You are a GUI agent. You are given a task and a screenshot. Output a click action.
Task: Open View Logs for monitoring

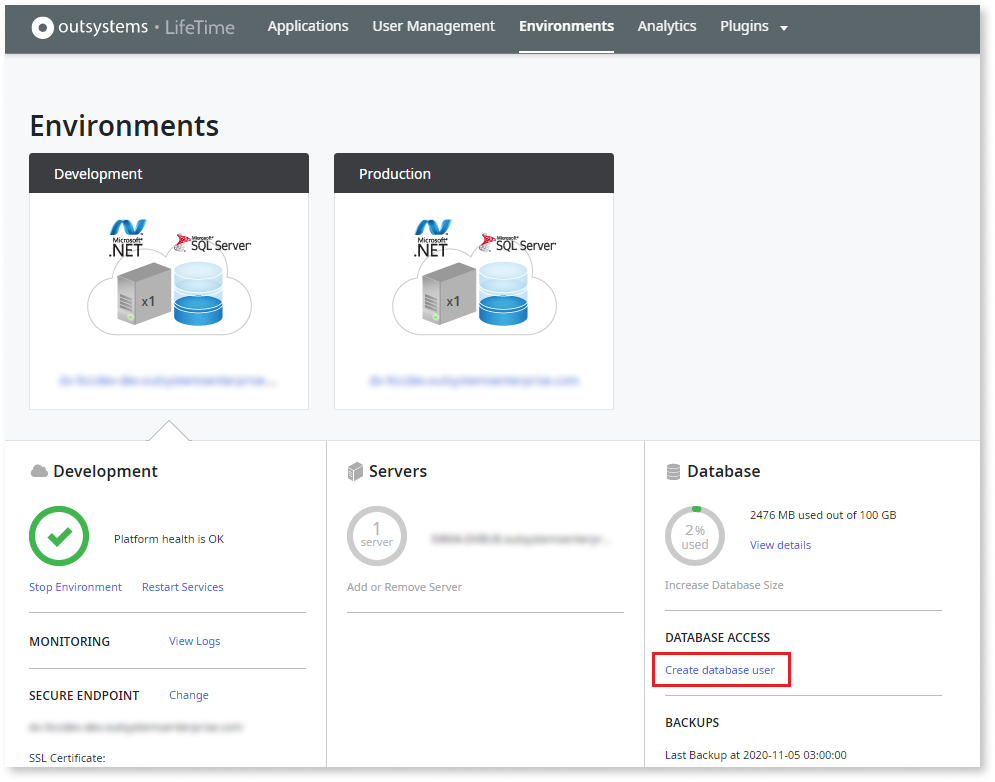[194, 641]
